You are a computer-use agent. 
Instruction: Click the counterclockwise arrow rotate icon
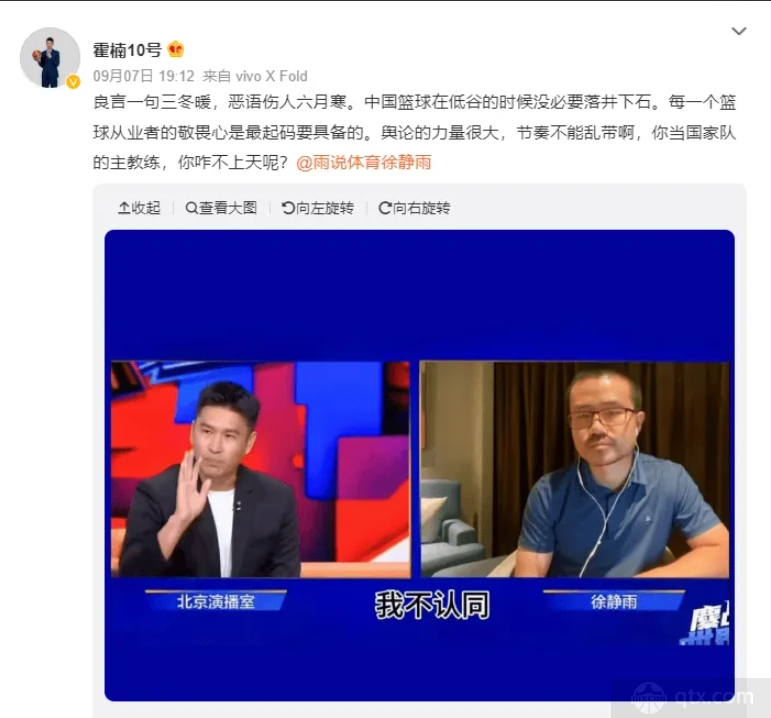click(288, 209)
